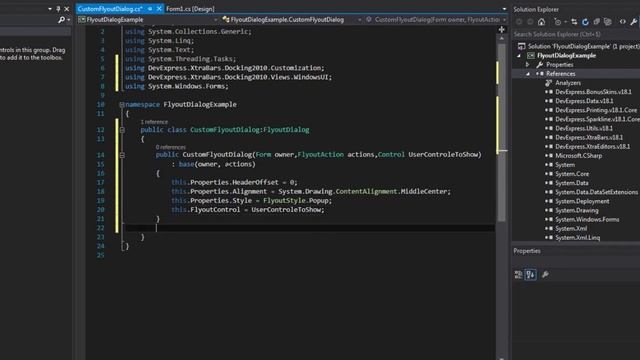
Task: Select DevExpress.BonusSkins.v18.1 reference
Action: (593, 92)
